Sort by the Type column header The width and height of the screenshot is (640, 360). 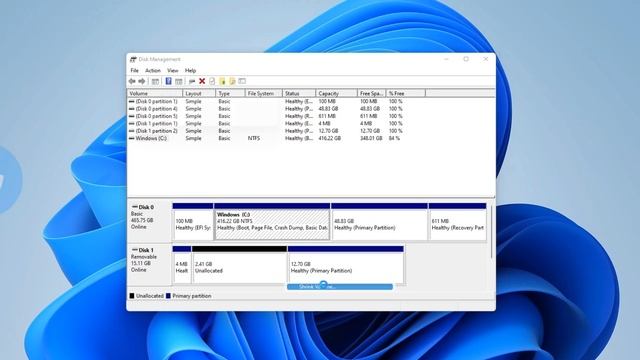[230, 93]
